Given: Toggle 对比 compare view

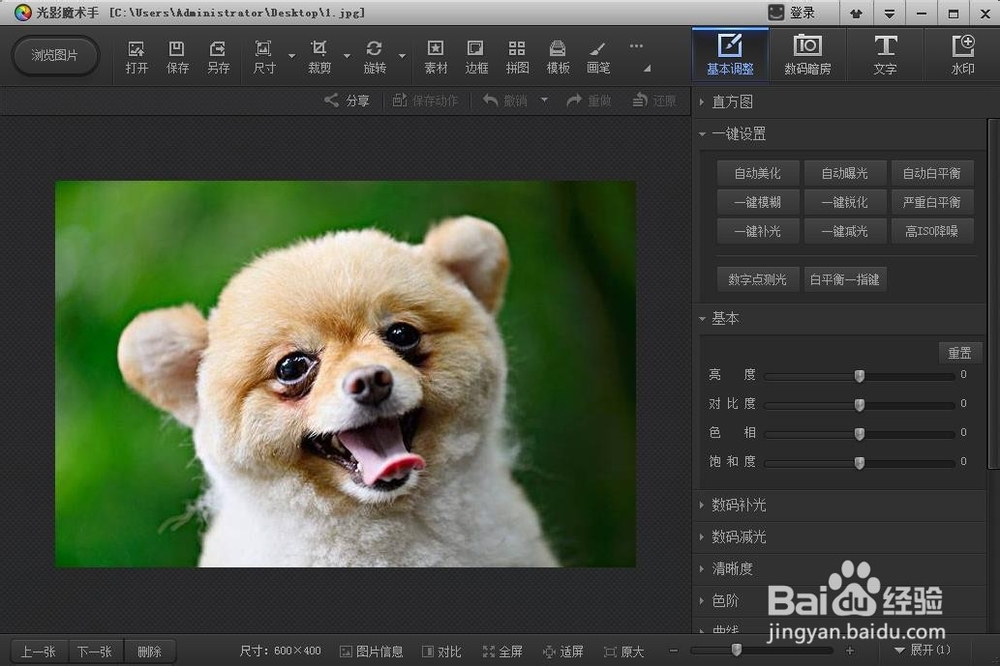Looking at the screenshot, I should click(441, 651).
